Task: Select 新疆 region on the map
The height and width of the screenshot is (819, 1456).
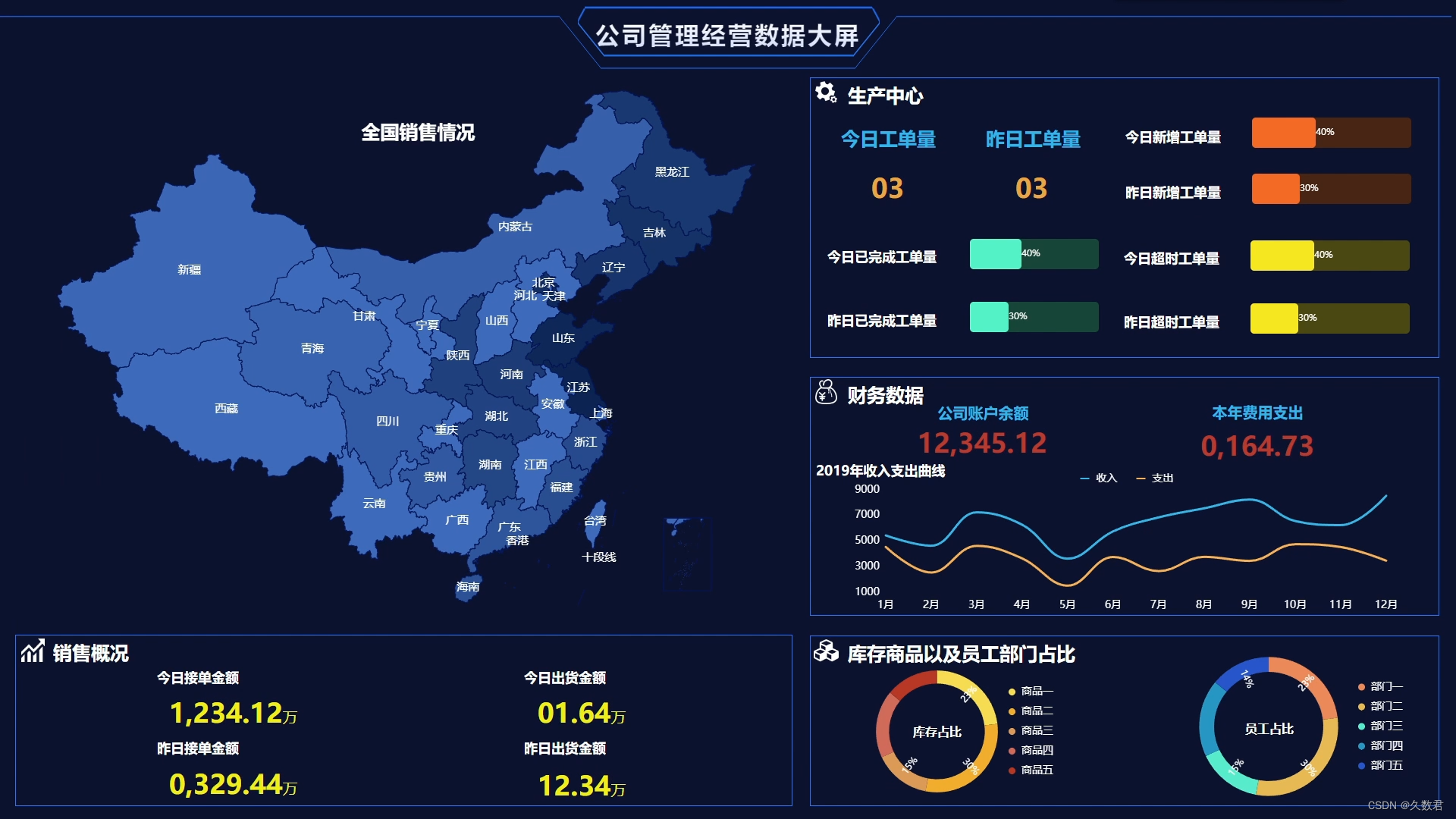Action: (189, 270)
